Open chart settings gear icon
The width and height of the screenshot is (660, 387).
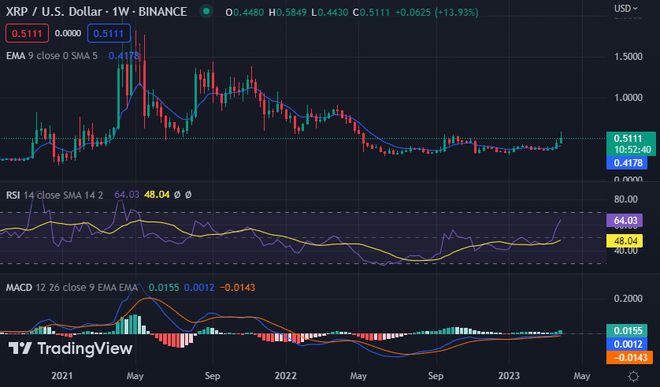(x=633, y=376)
